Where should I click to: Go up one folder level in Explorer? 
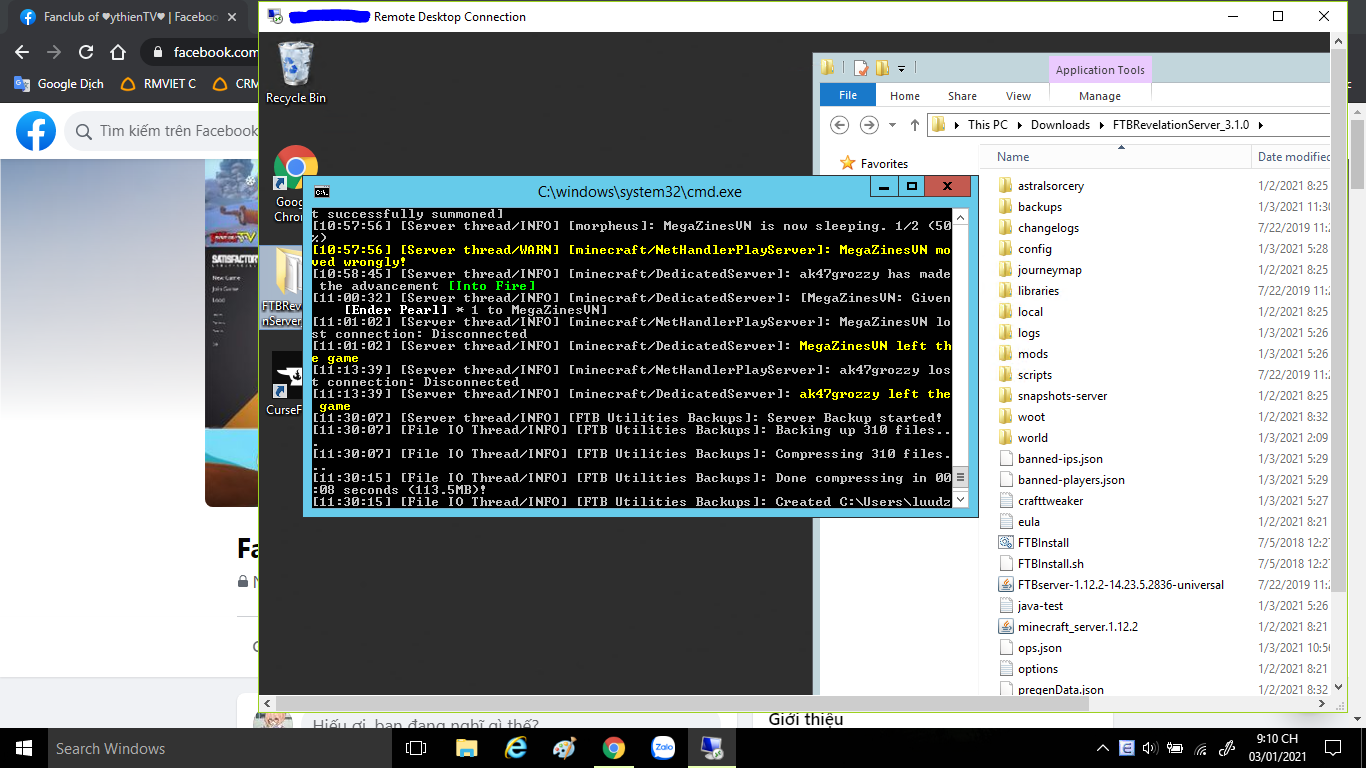point(914,125)
